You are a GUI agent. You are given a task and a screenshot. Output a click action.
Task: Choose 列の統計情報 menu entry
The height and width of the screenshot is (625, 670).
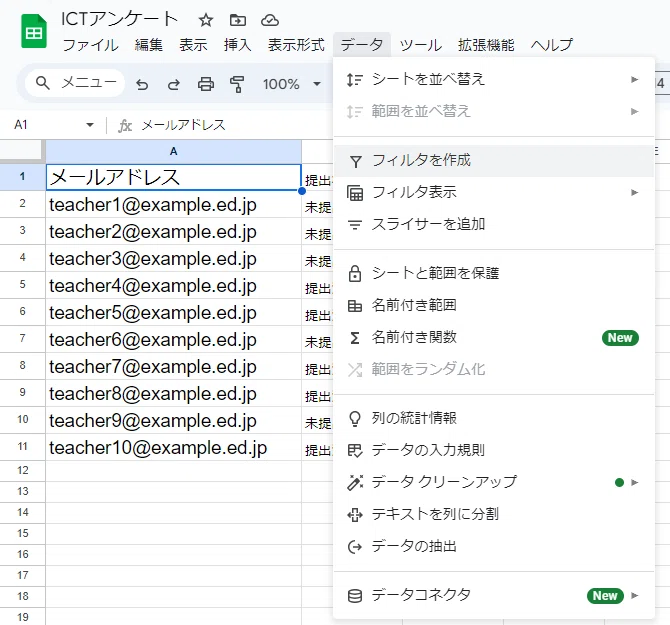coord(494,418)
